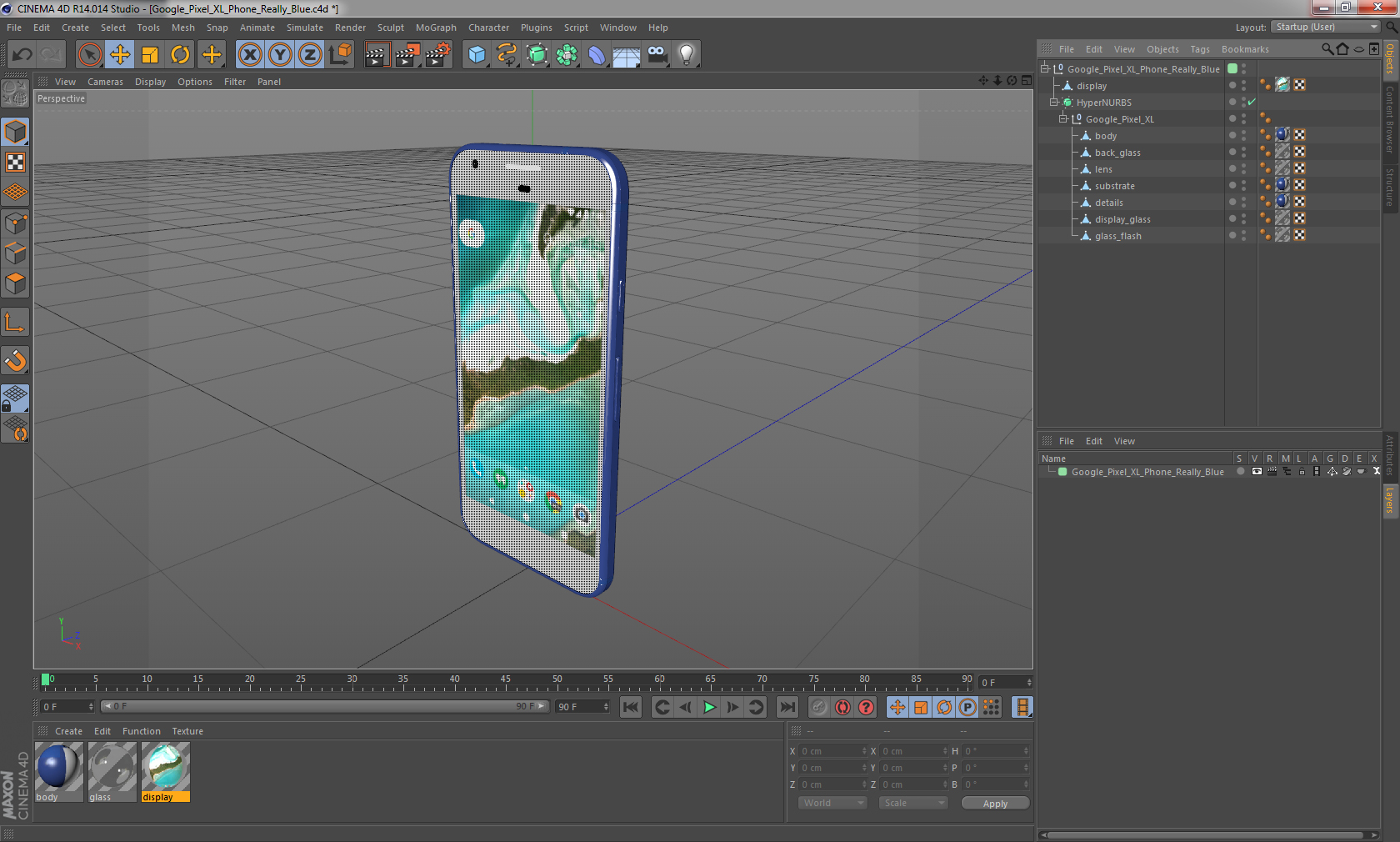Viewport: 1400px width, 842px height.
Task: Toggle visibility dot for lens object
Action: 1232,168
